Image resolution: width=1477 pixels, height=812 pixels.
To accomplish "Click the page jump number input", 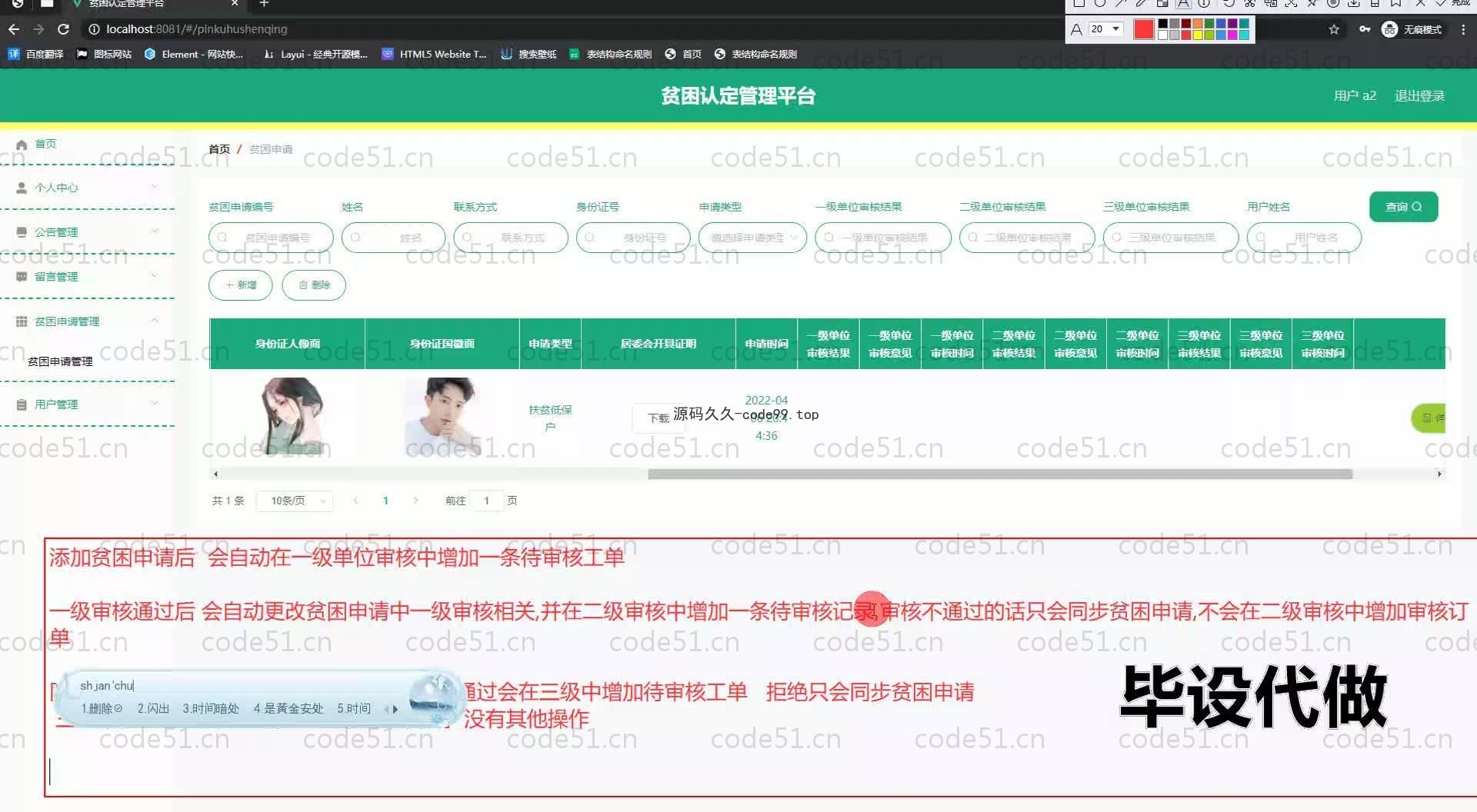I will pyautogui.click(x=486, y=501).
